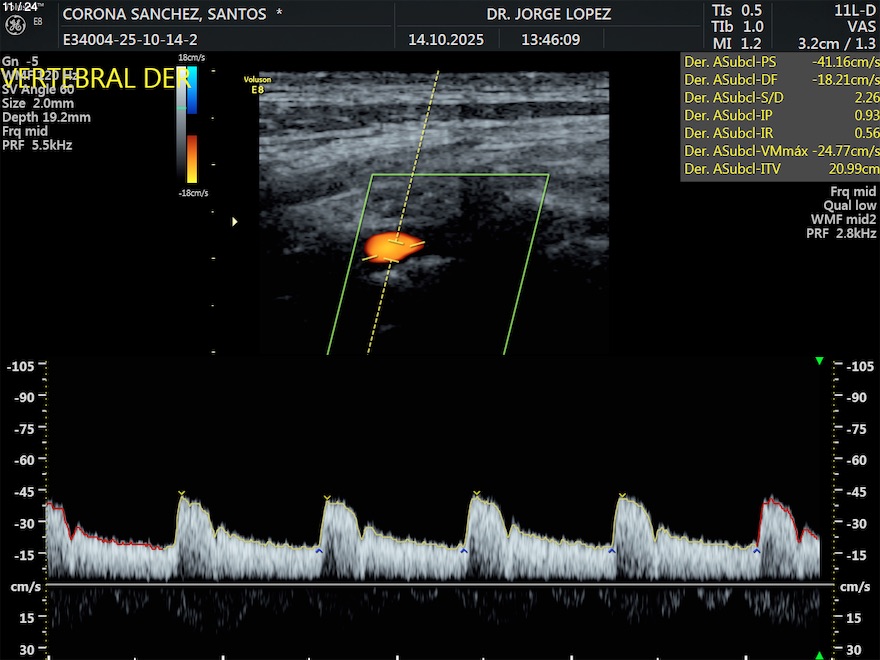
Task: Click the yellow VERTEBRAL DER annotation
Action: [x=96, y=80]
